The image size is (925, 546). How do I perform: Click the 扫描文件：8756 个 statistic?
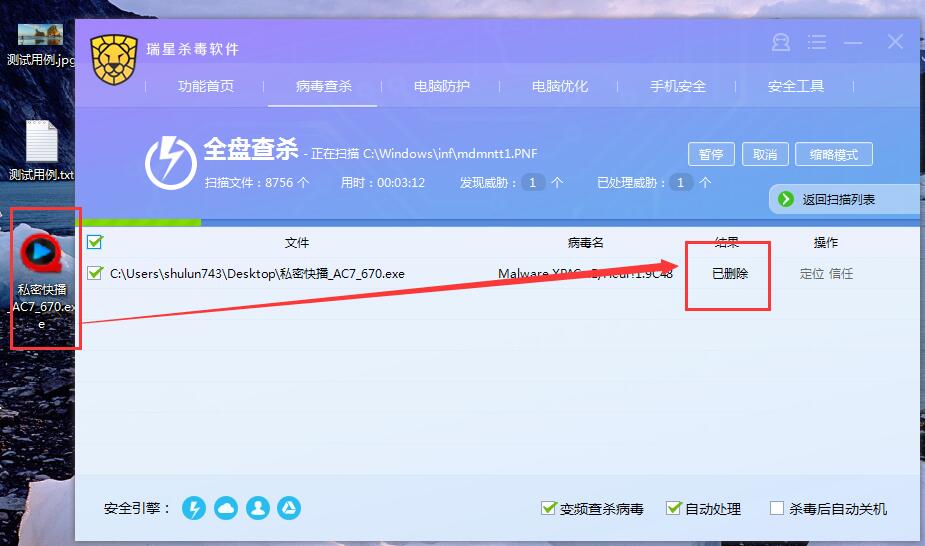point(257,183)
